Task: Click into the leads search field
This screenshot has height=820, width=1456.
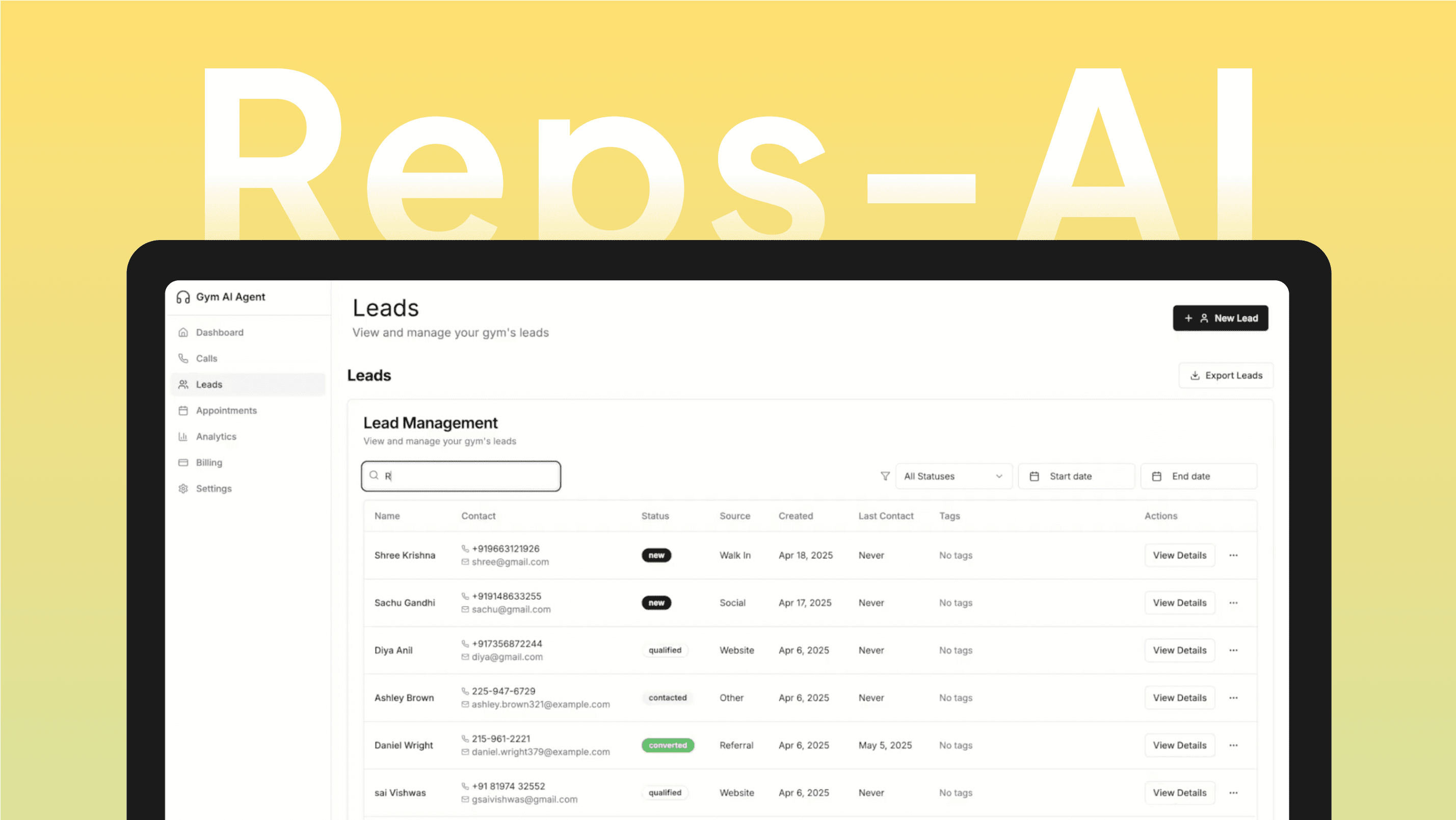Action: pyautogui.click(x=469, y=477)
